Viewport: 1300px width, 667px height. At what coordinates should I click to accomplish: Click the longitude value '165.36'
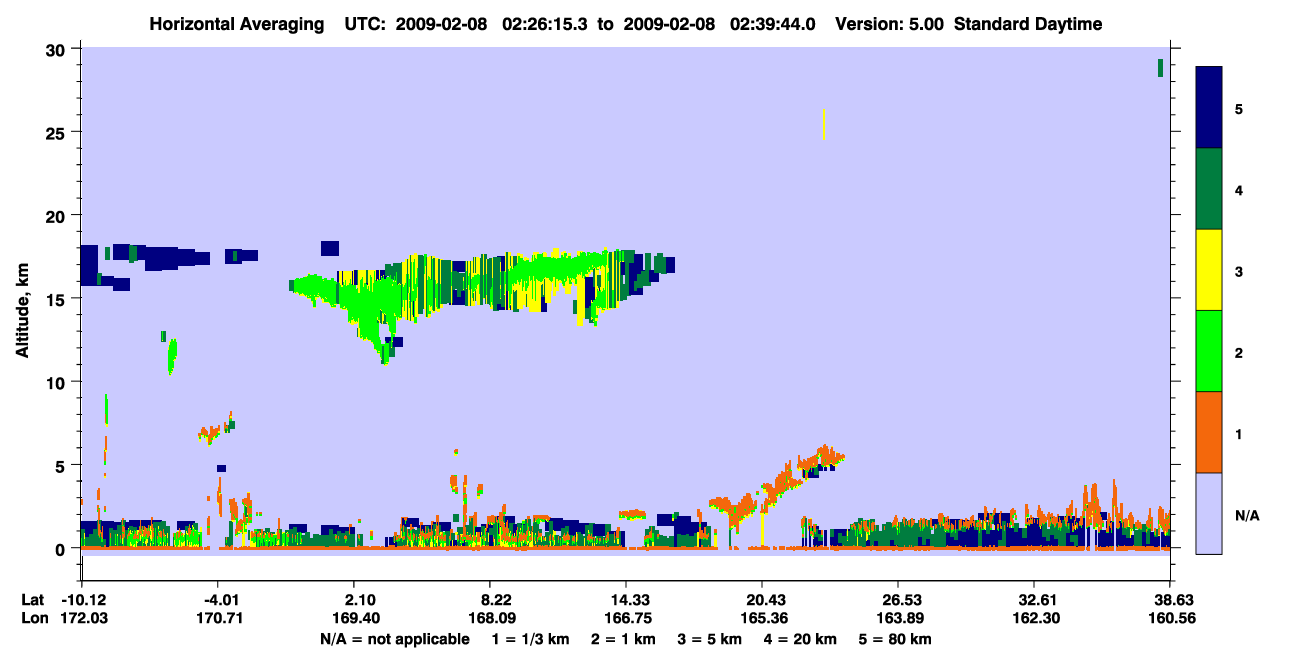click(x=762, y=619)
